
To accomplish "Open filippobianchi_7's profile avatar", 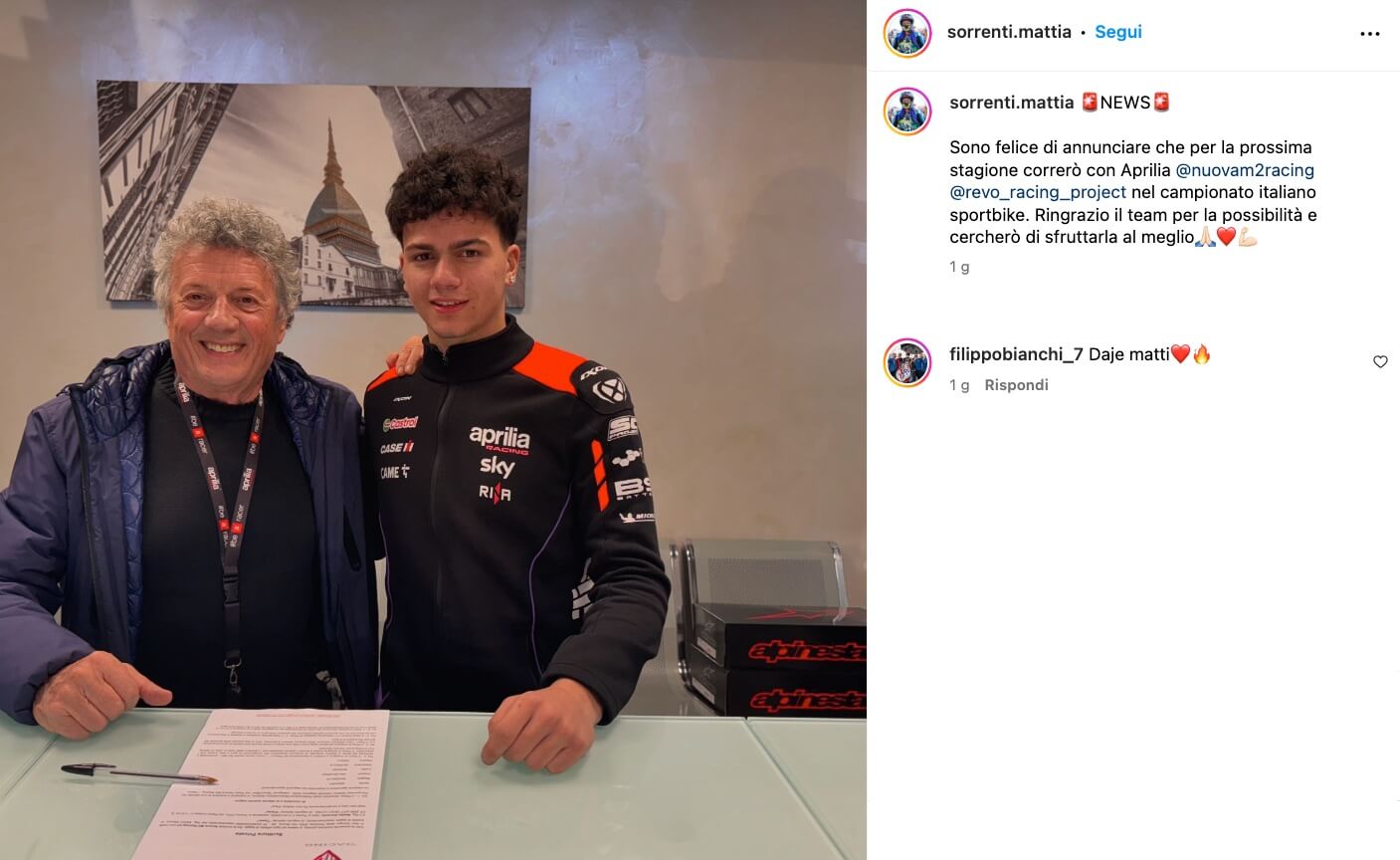I will click(x=907, y=362).
